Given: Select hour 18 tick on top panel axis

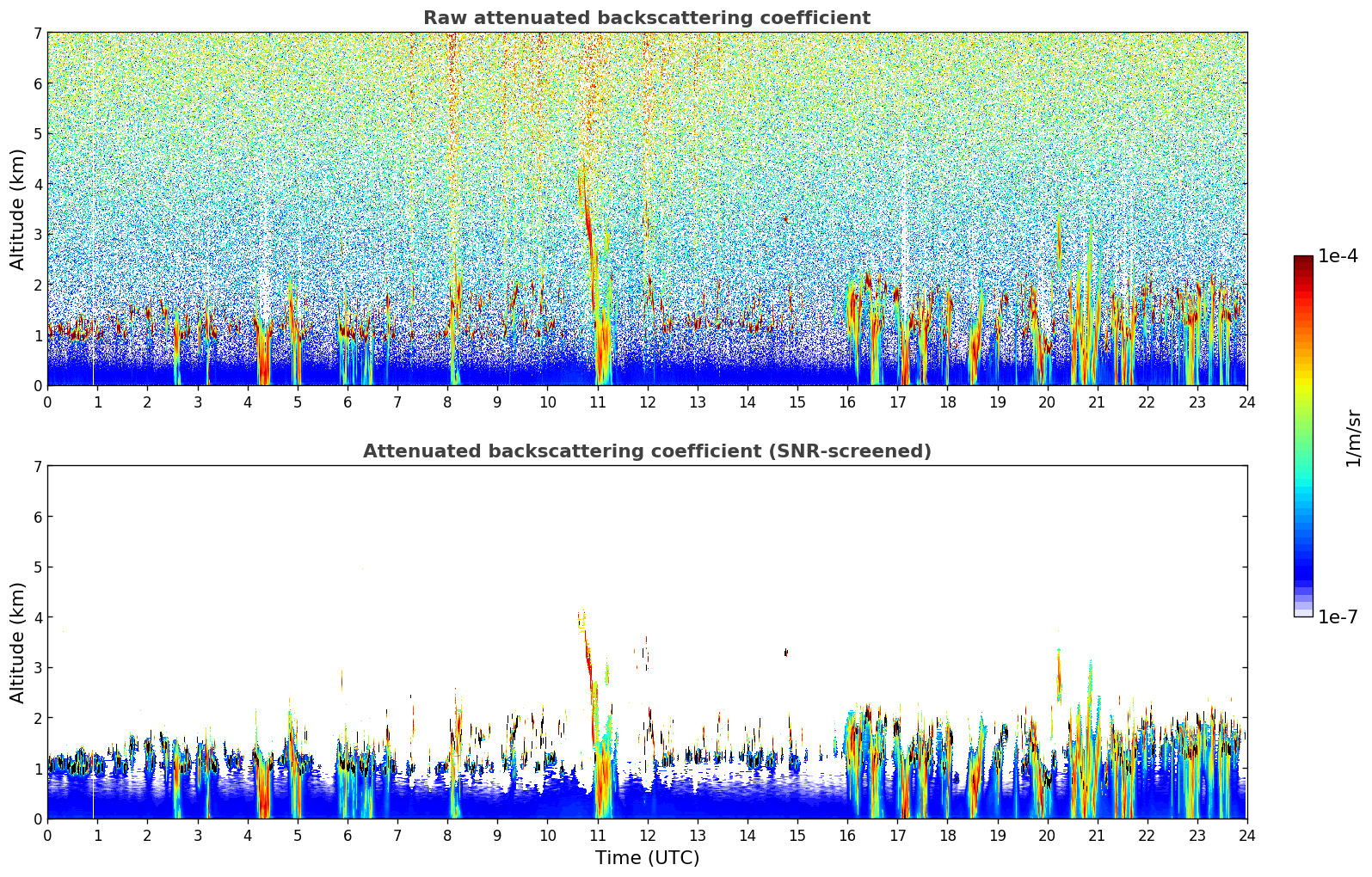Looking at the screenshot, I should 947,402.
